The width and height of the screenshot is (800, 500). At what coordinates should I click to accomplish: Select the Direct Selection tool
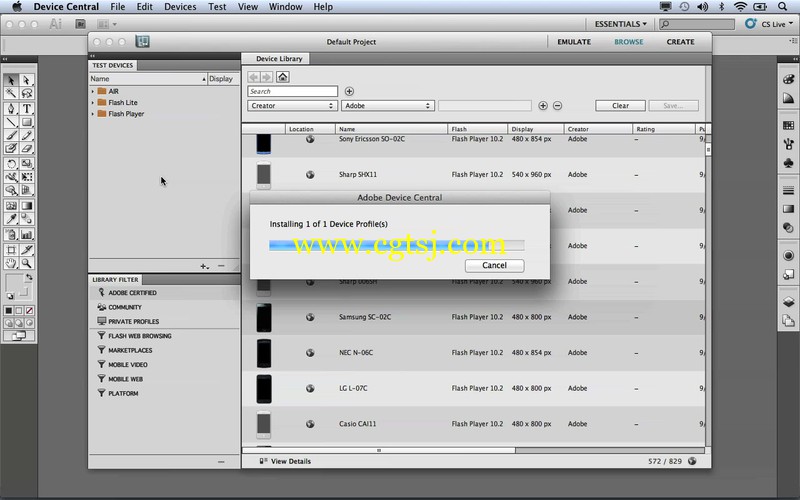tap(27, 80)
